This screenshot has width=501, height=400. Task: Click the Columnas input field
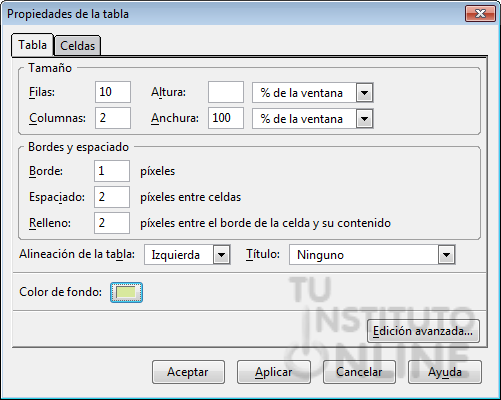113,118
